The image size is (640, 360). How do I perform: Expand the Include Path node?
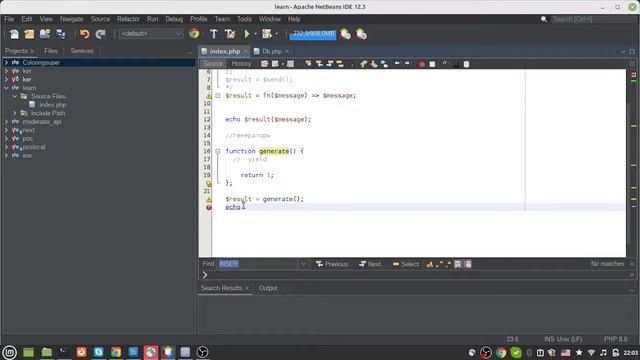(15, 113)
